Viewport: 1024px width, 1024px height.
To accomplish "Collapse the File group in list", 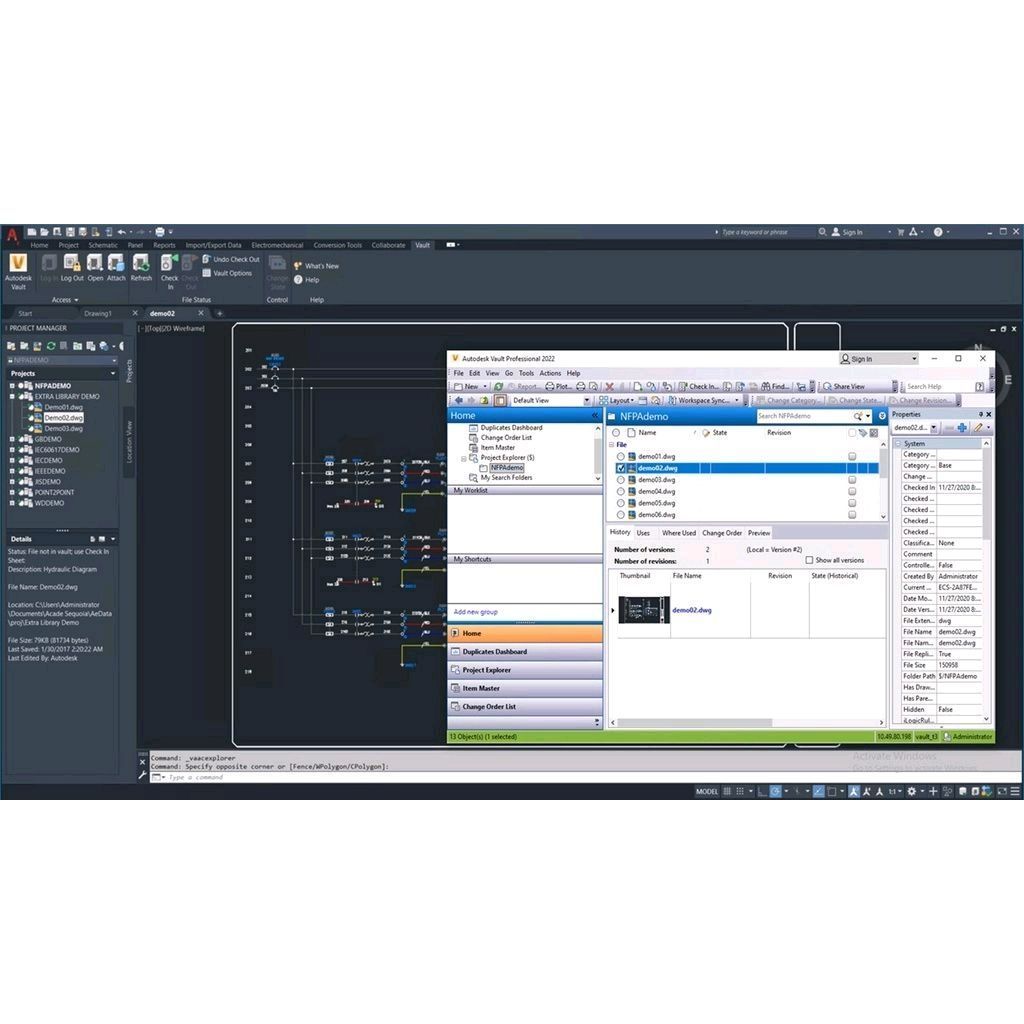I will [x=612, y=445].
